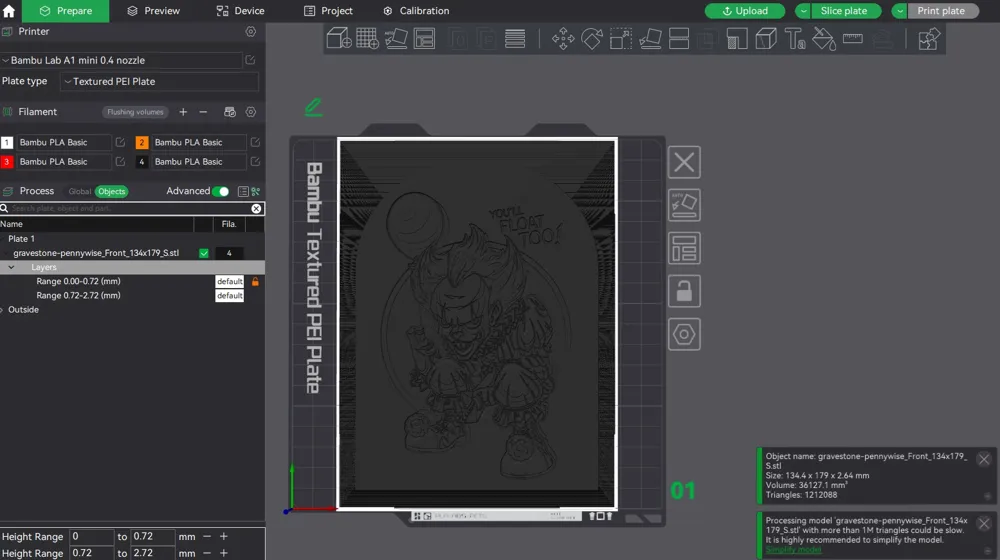Viewport: 1000px width, 560px height.
Task: Open the Bambu PLA Basic filament 1 dropdown
Action: [x=63, y=142]
